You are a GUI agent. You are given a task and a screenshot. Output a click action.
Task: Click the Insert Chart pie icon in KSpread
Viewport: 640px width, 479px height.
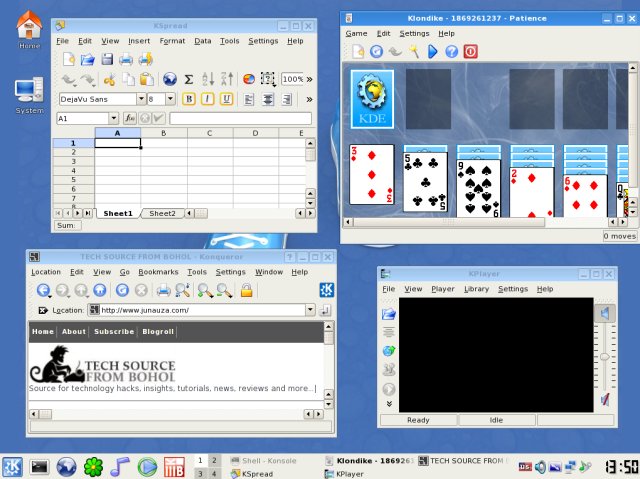249,79
